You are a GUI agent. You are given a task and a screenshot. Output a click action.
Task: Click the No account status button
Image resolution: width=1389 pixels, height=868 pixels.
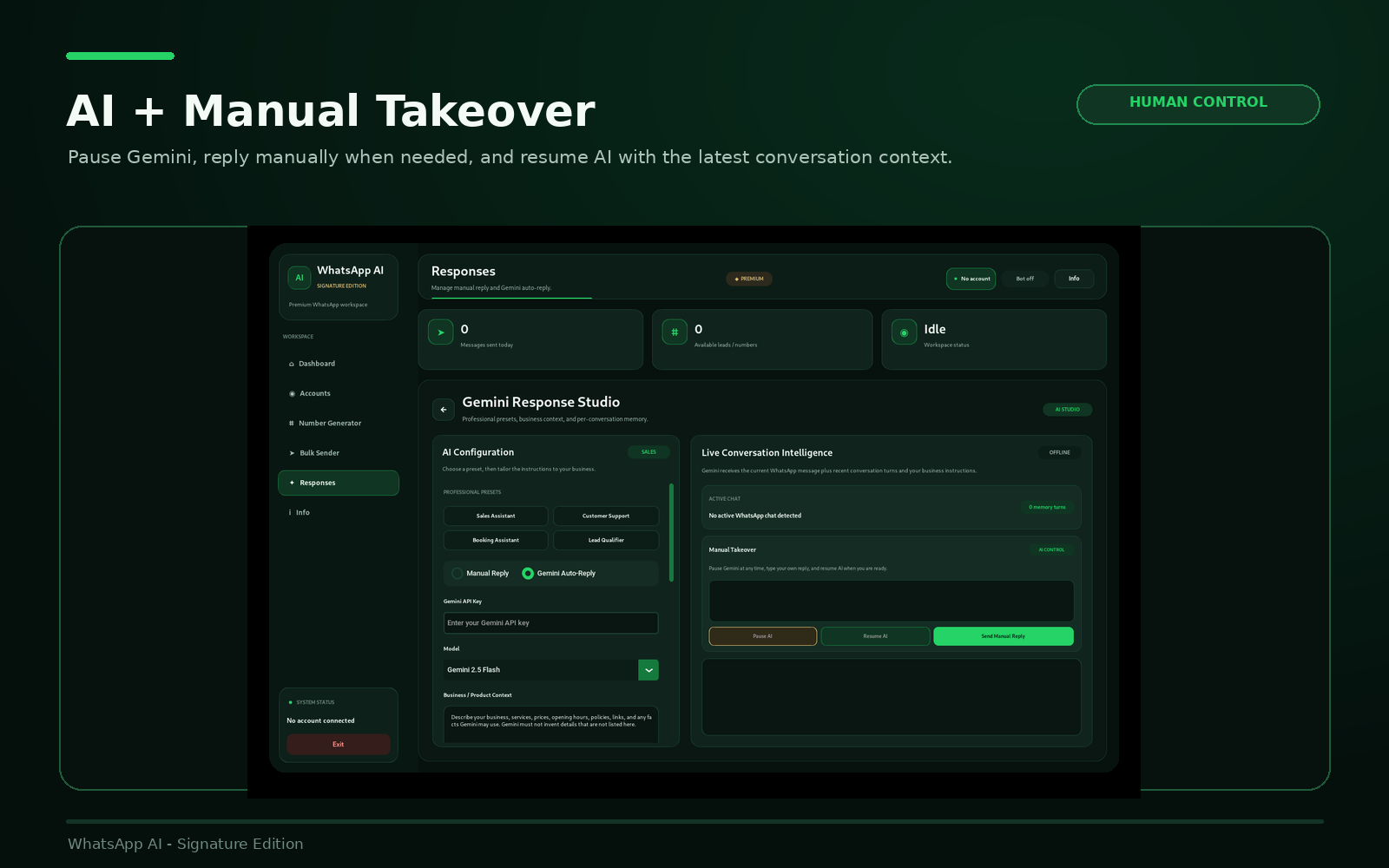[x=971, y=279]
